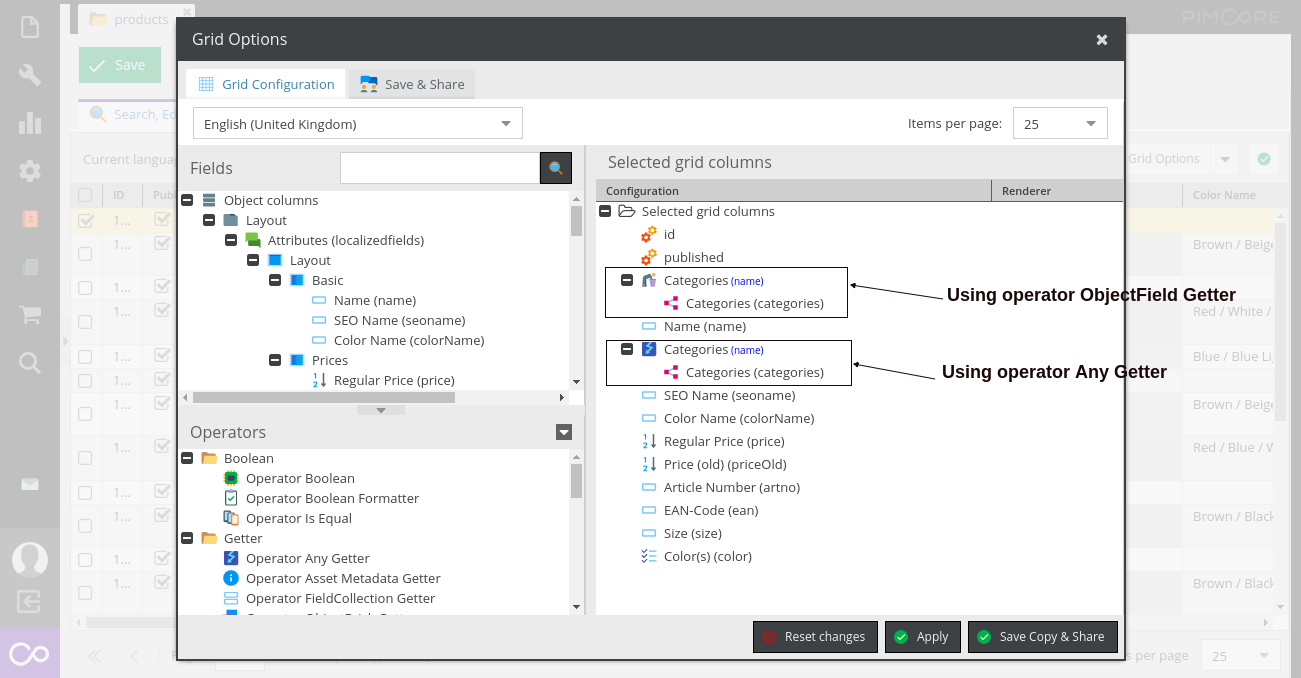Click the logout icon in sidebar
The image size is (1301, 678).
coord(30,601)
